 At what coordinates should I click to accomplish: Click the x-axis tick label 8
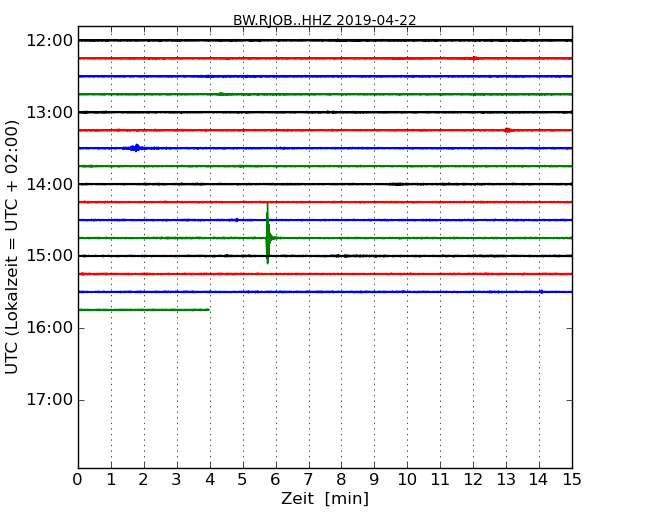(x=341, y=480)
